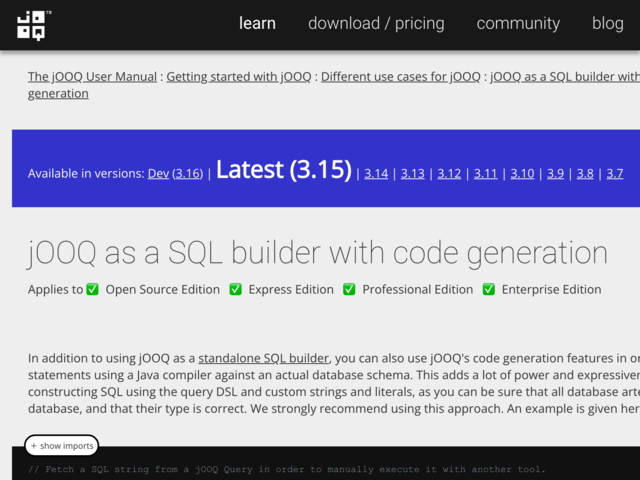Image resolution: width=640 pixels, height=480 pixels.
Task: Click the code comment Fetch a SQL string
Action: click(x=287, y=469)
